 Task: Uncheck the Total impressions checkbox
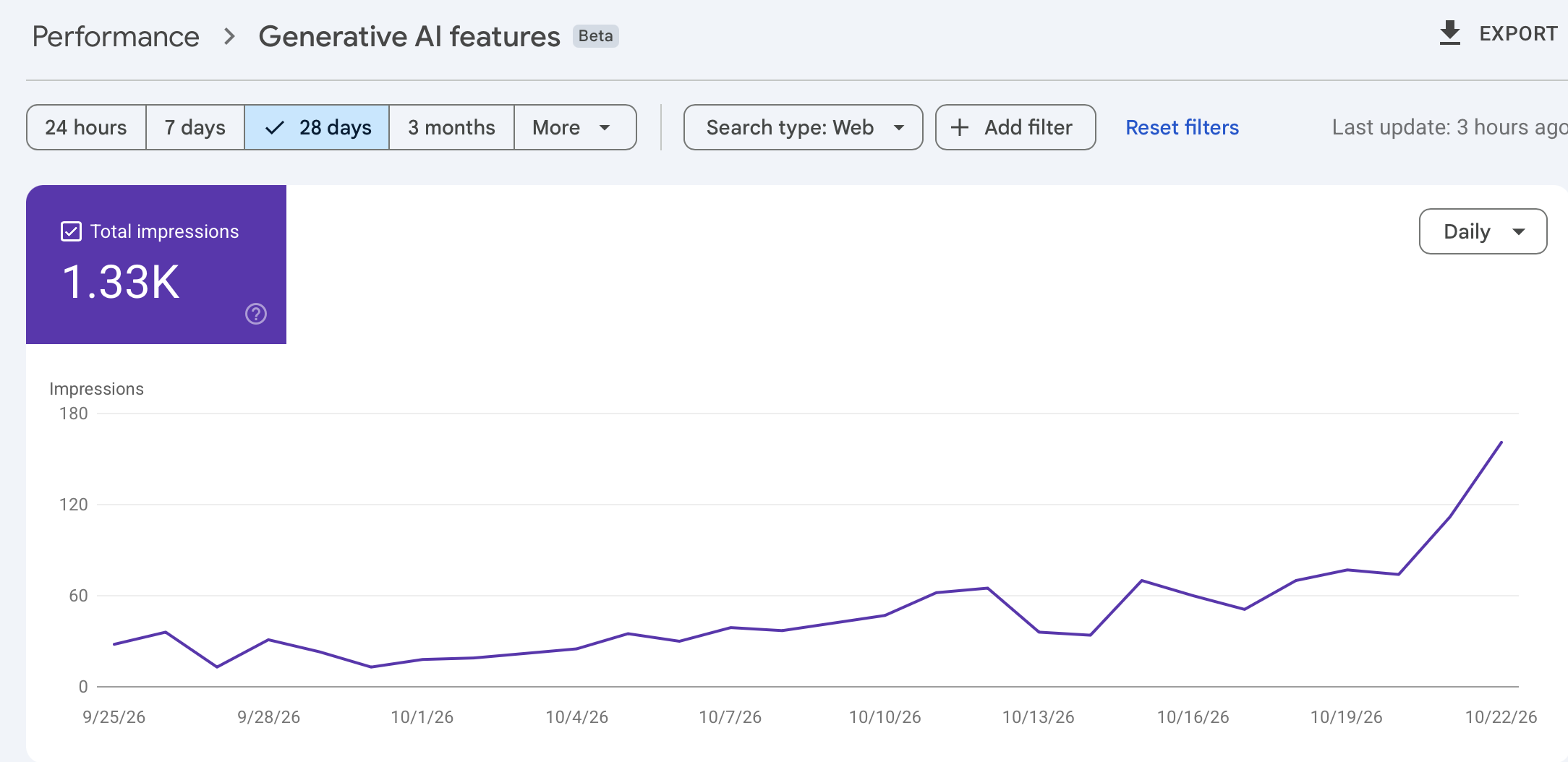[x=71, y=231]
